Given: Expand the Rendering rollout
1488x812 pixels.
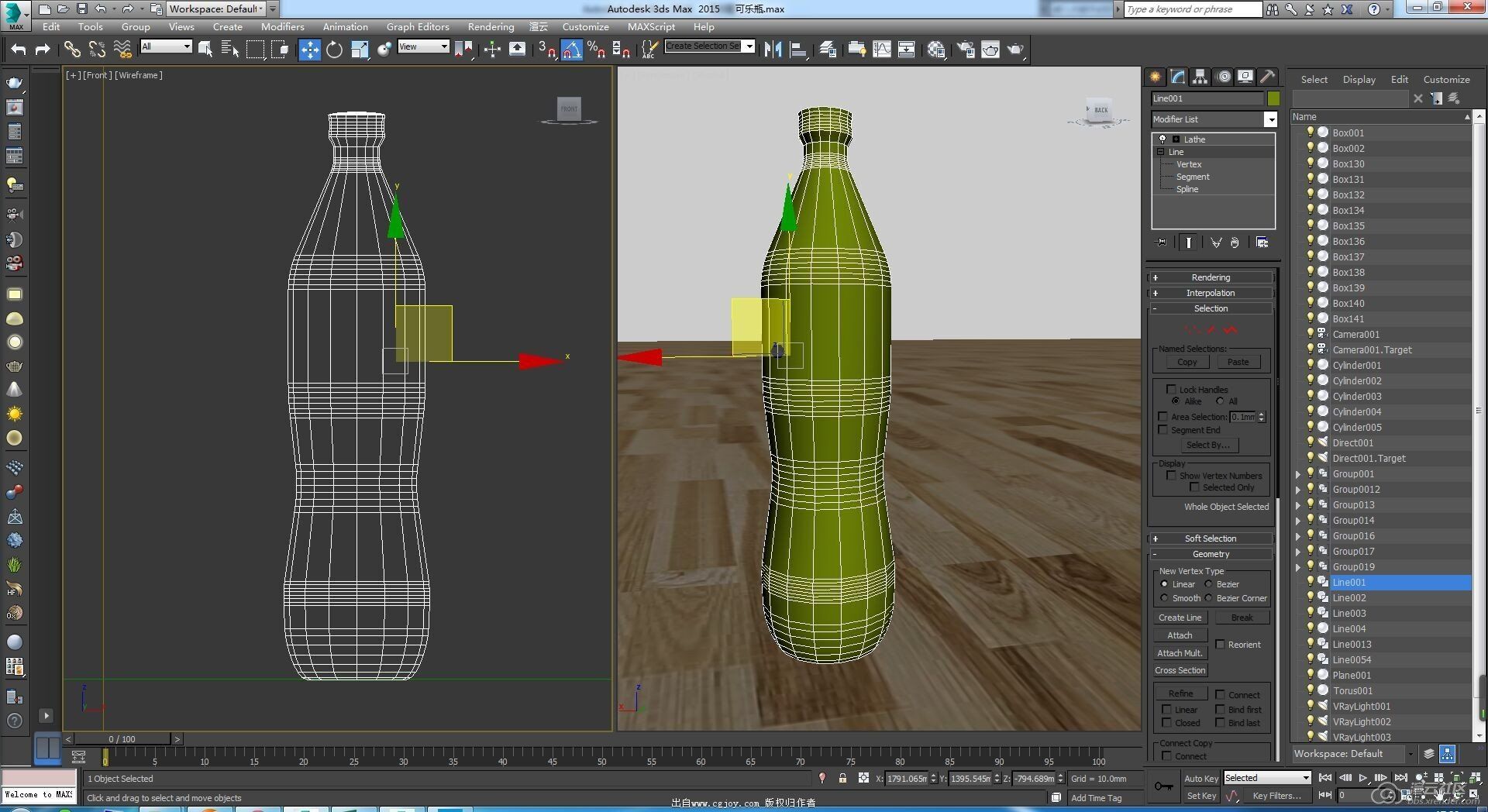Looking at the screenshot, I should [x=1211, y=277].
